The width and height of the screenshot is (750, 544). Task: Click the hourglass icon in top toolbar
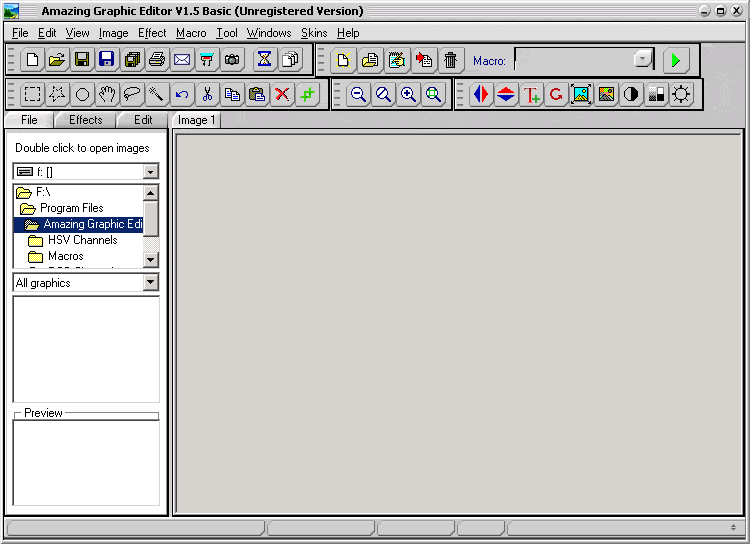click(265, 60)
